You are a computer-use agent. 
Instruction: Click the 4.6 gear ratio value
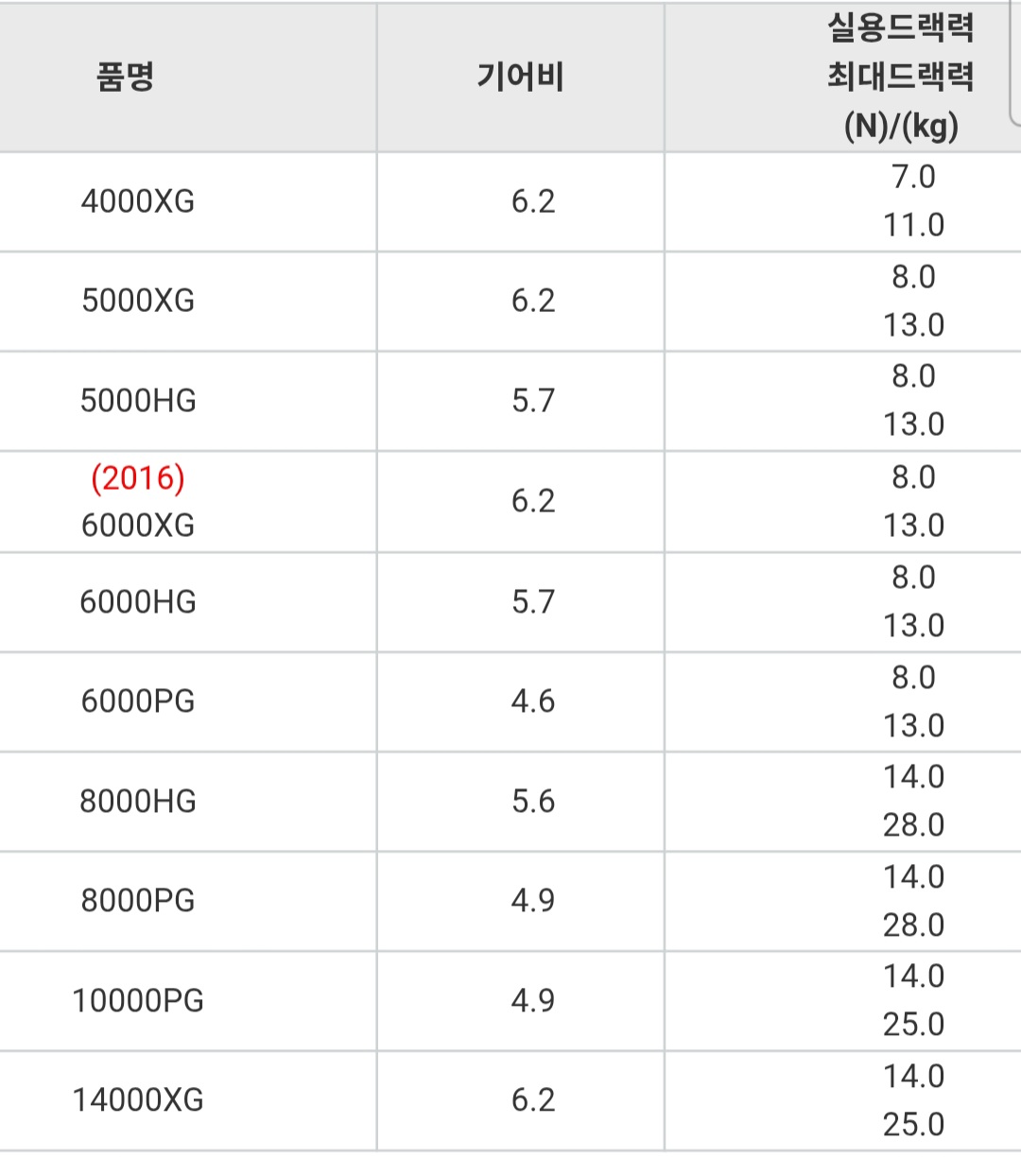[x=533, y=701]
